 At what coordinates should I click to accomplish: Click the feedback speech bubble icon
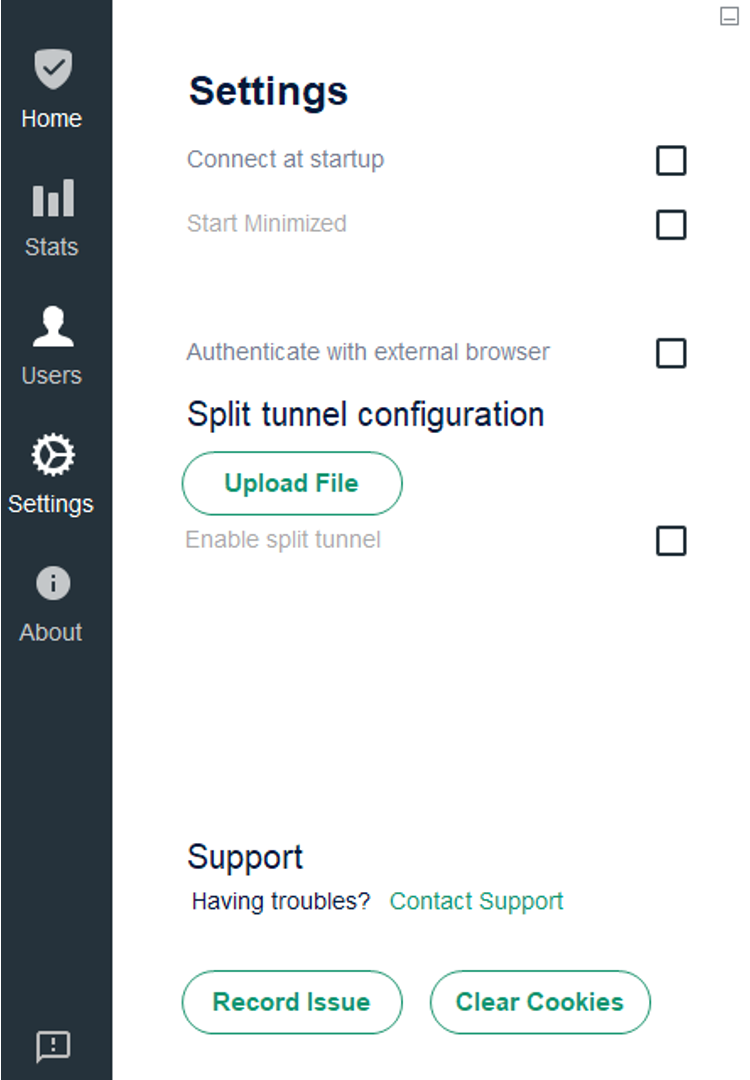[x=52, y=1046]
